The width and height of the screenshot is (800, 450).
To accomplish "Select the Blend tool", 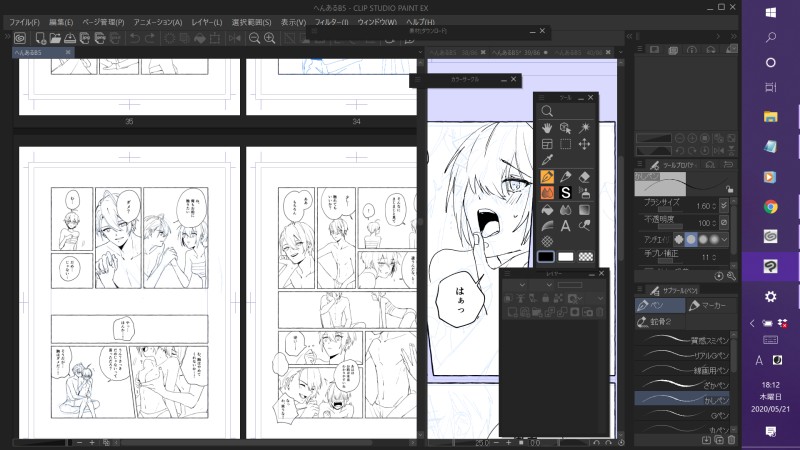I will click(x=565, y=210).
